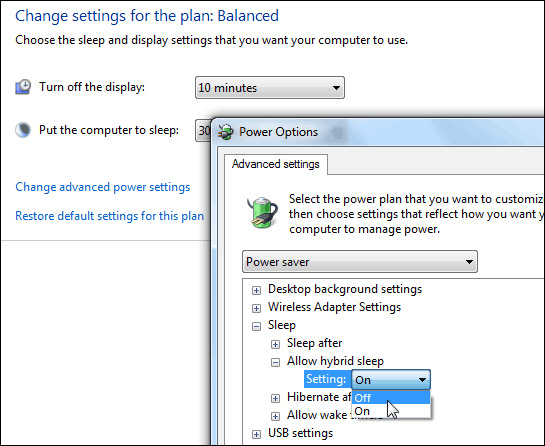This screenshot has height=446, width=545.
Task: Open the Power saver plan dropdown
Action: pyautogui.click(x=360, y=261)
